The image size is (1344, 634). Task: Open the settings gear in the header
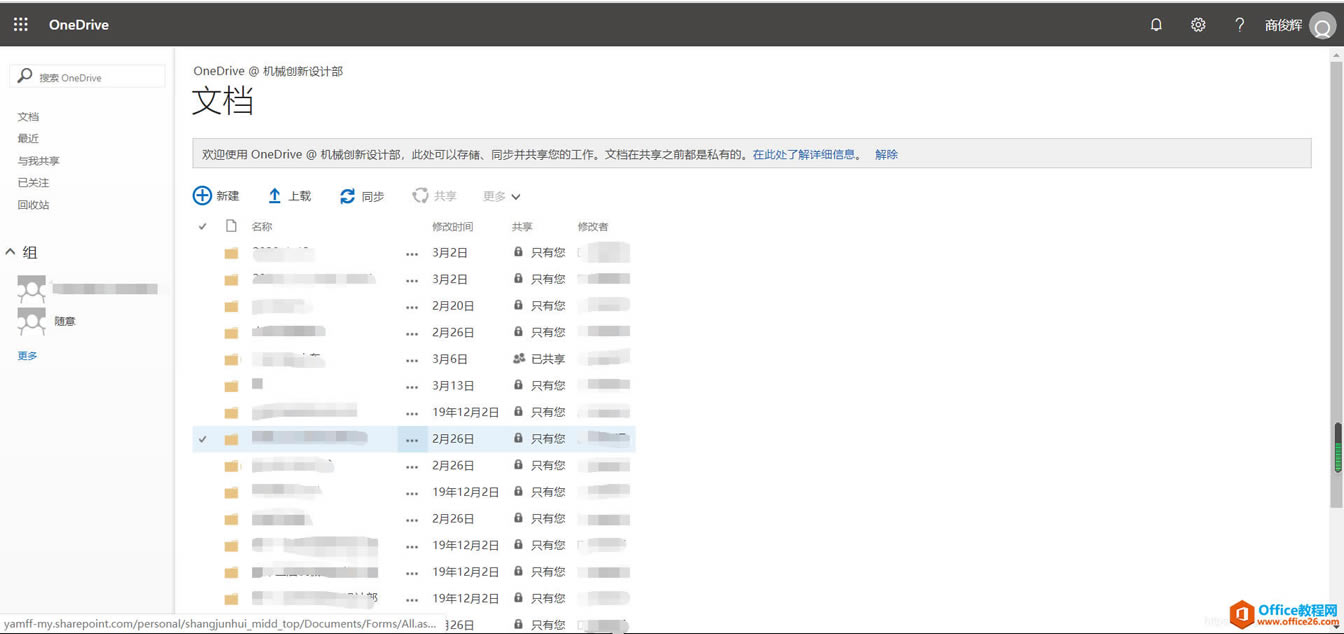coord(1198,25)
